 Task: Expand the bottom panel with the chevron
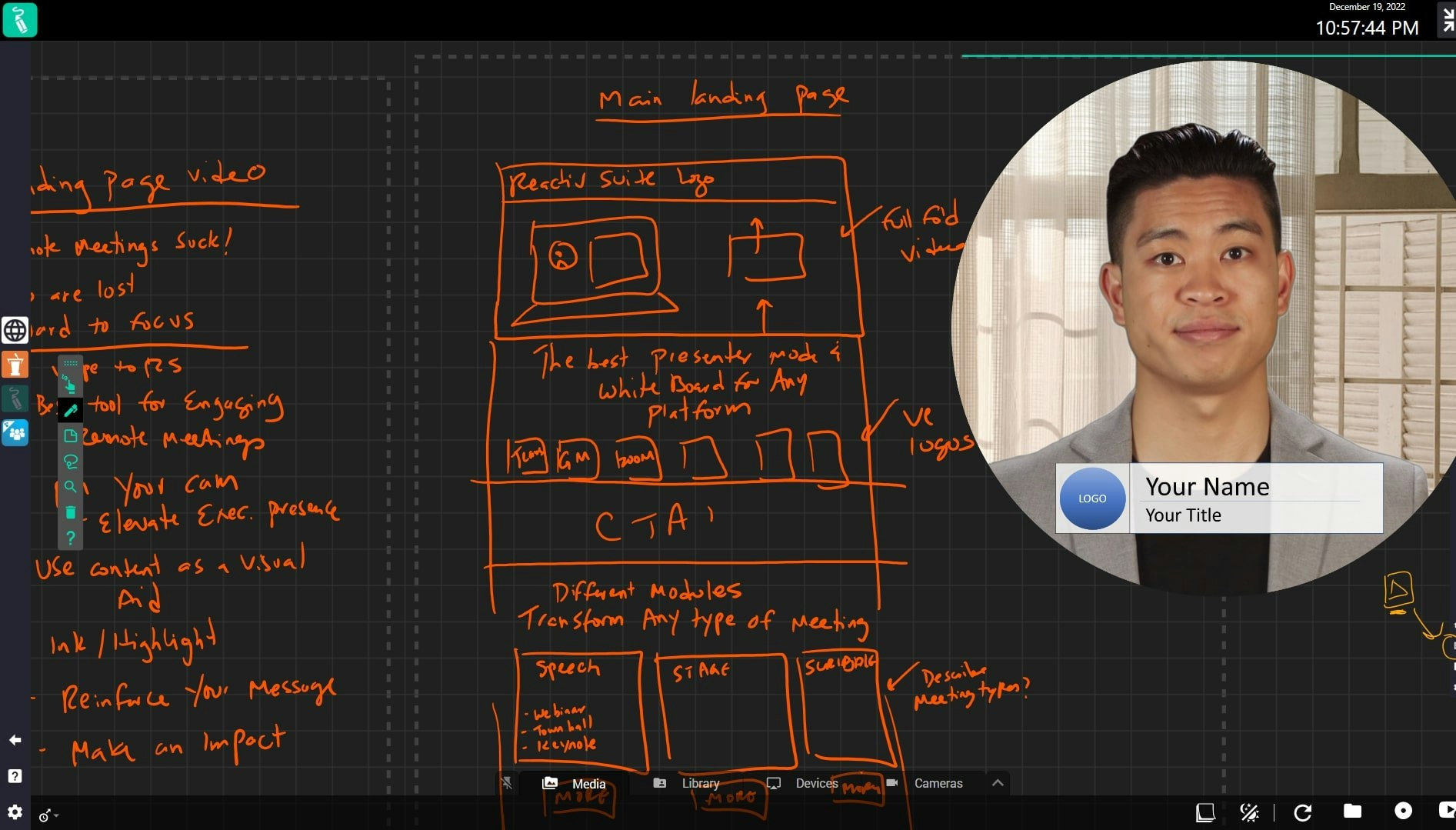point(998,783)
